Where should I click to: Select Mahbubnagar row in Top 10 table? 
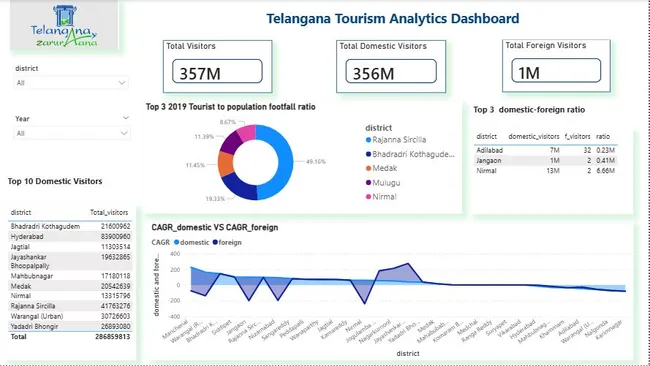70,276
